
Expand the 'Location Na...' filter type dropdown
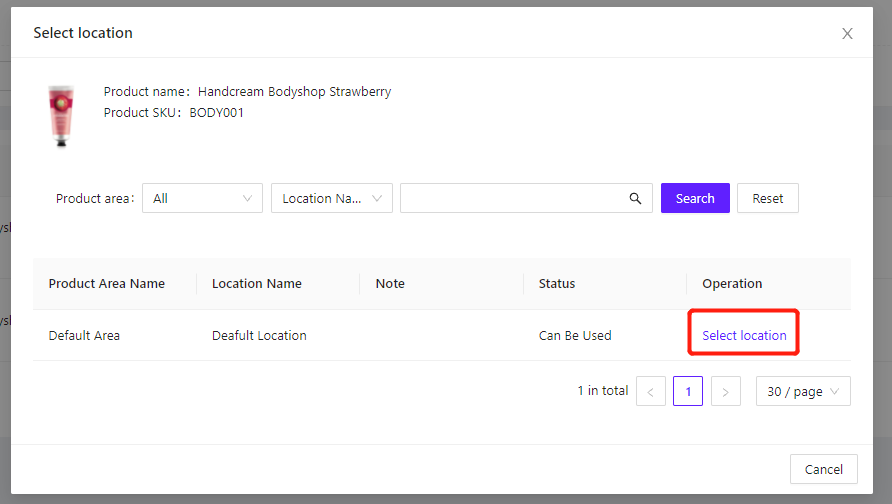pyautogui.click(x=332, y=198)
